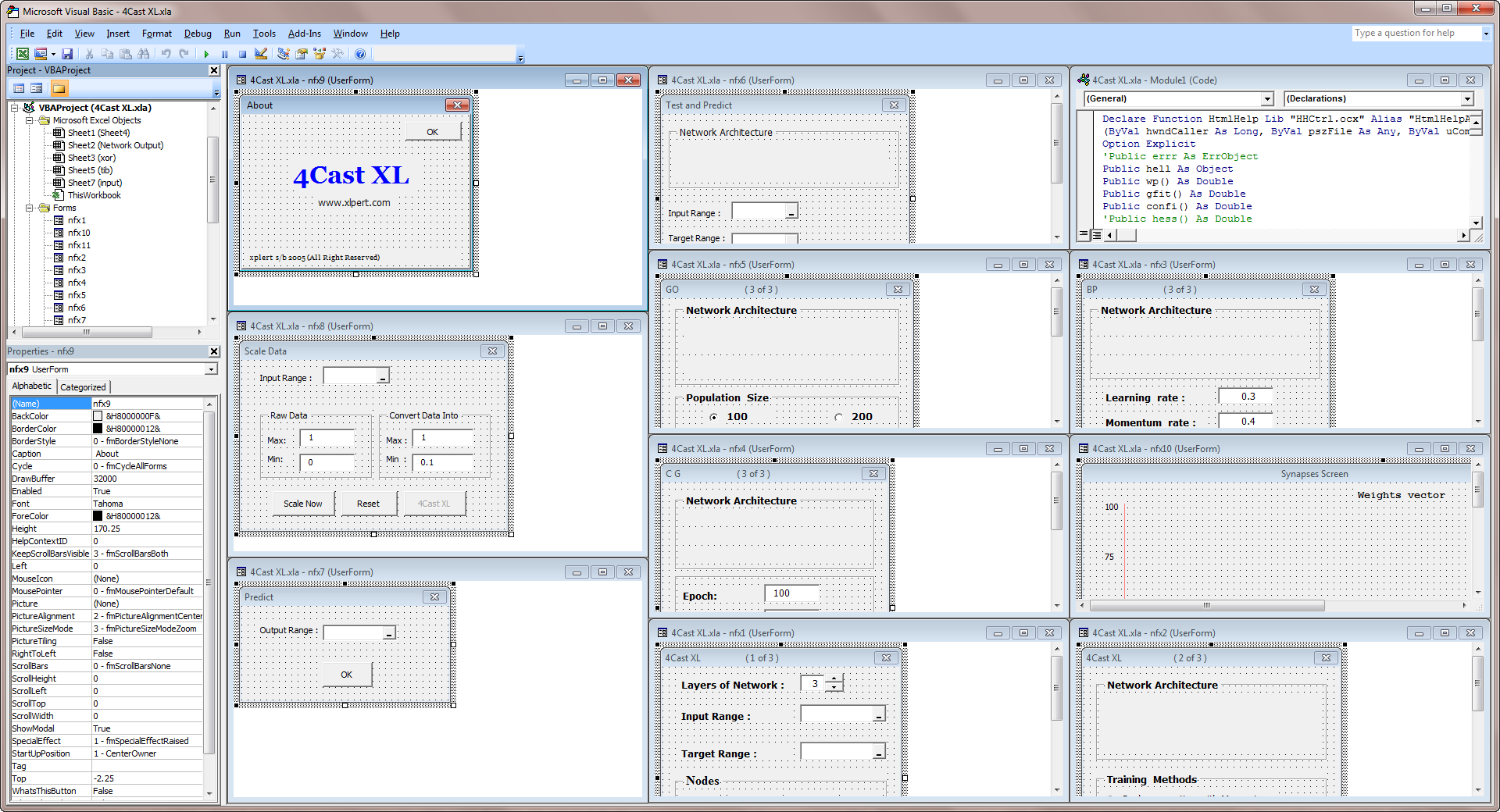
Task: Click the Learning rate field showing 0.3
Action: coord(1248,397)
